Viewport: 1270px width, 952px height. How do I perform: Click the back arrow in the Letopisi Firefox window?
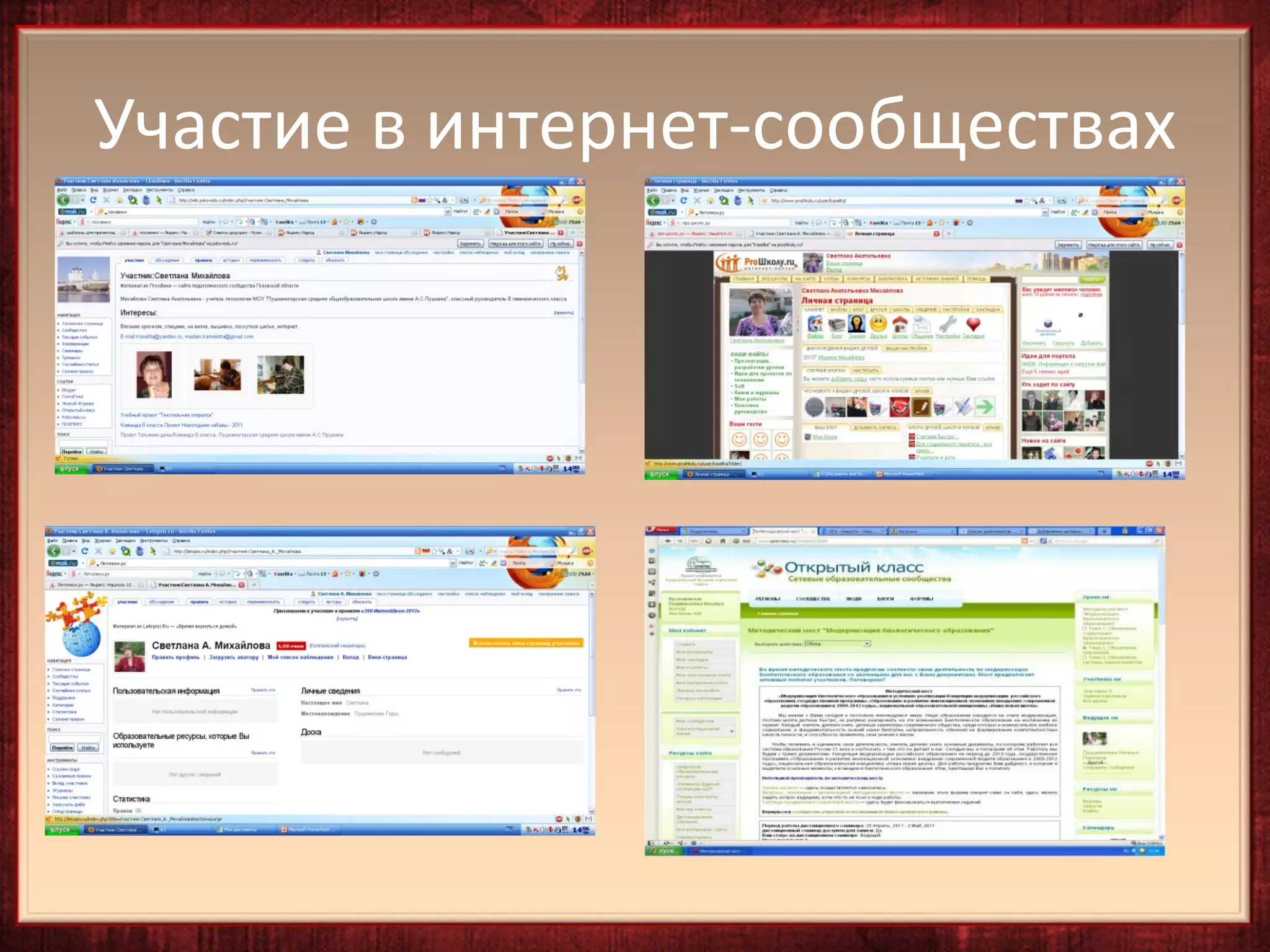[54, 551]
